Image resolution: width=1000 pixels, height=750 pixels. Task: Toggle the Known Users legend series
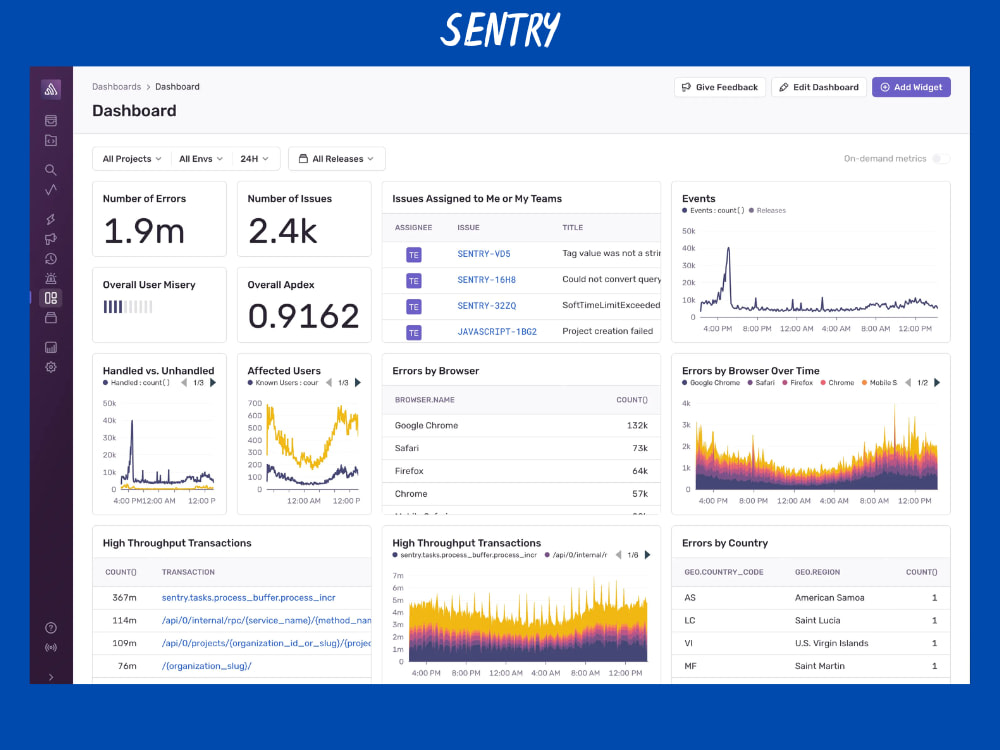pos(283,383)
